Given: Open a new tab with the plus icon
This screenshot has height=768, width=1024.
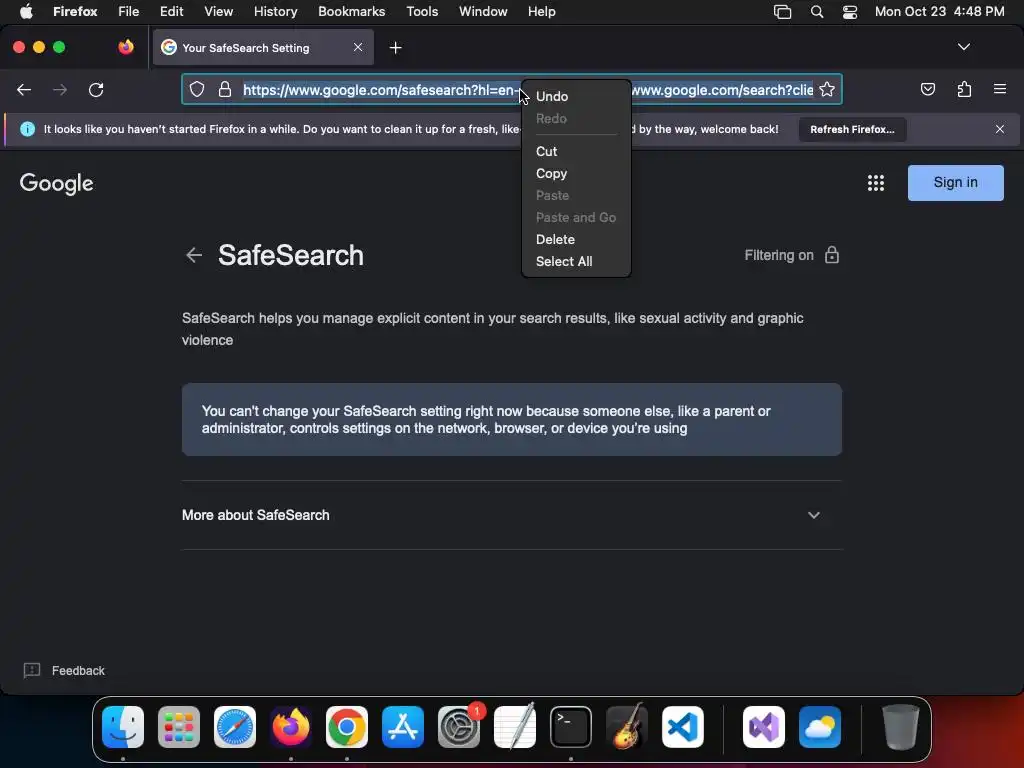Looking at the screenshot, I should (395, 48).
